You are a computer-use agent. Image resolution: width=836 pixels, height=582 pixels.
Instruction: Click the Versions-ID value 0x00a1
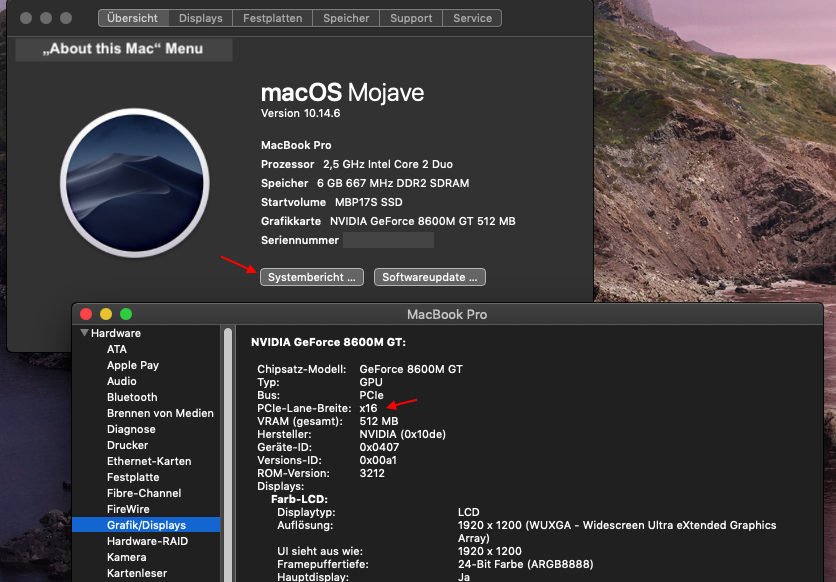[378, 460]
